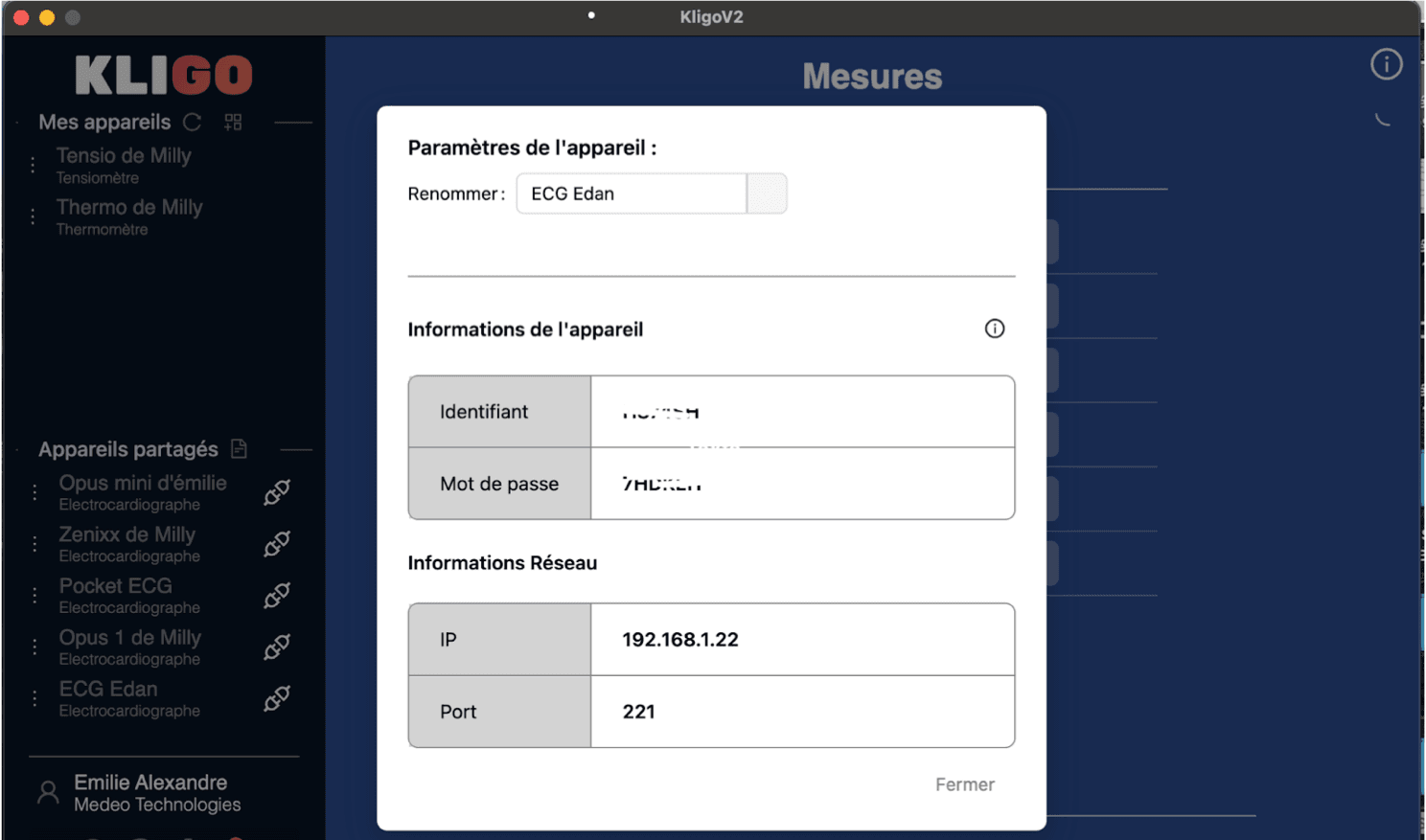The image size is (1426, 840).
Task: Click the document icon next to Appareils partagés
Action: [240, 448]
